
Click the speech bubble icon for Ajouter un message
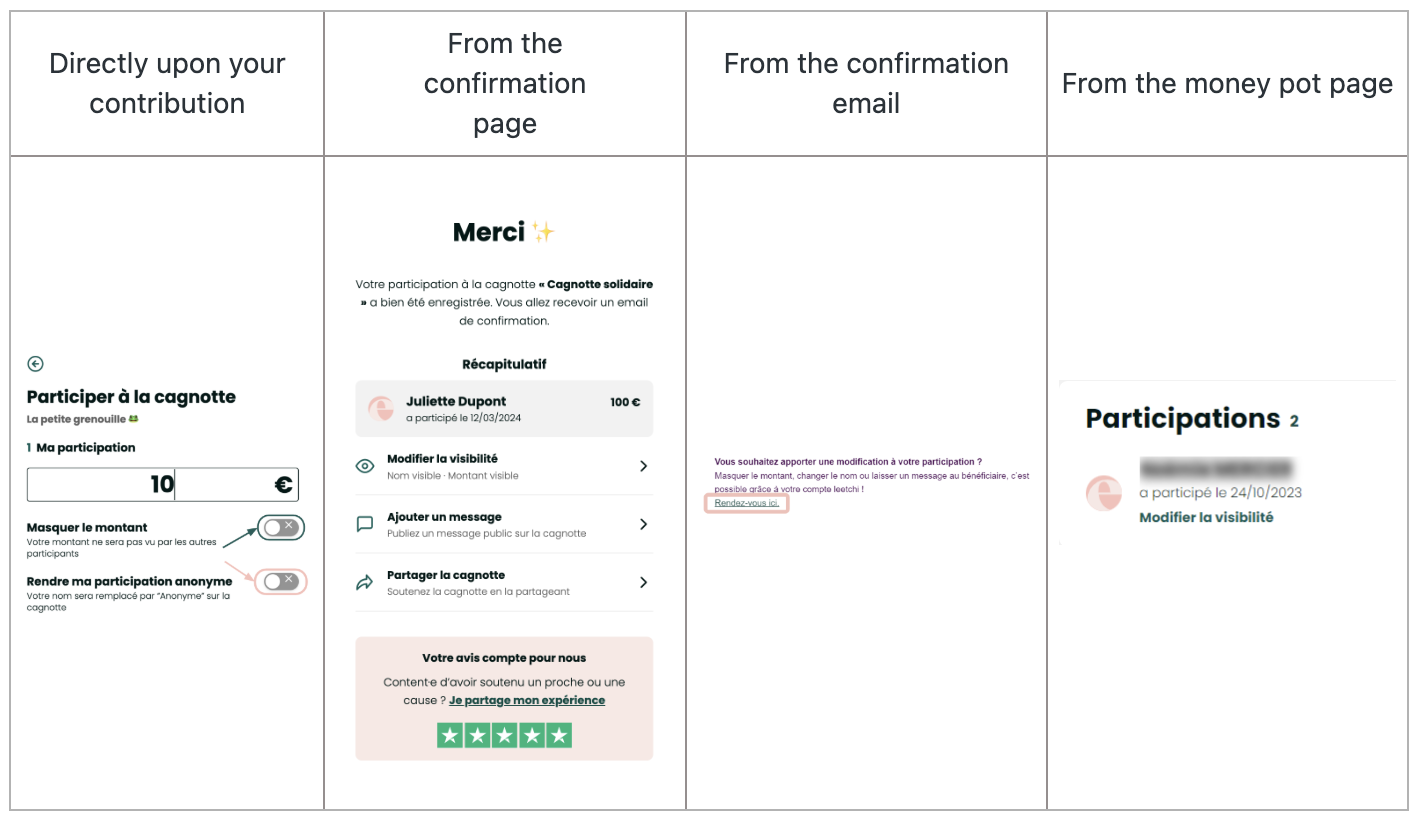tap(366, 524)
